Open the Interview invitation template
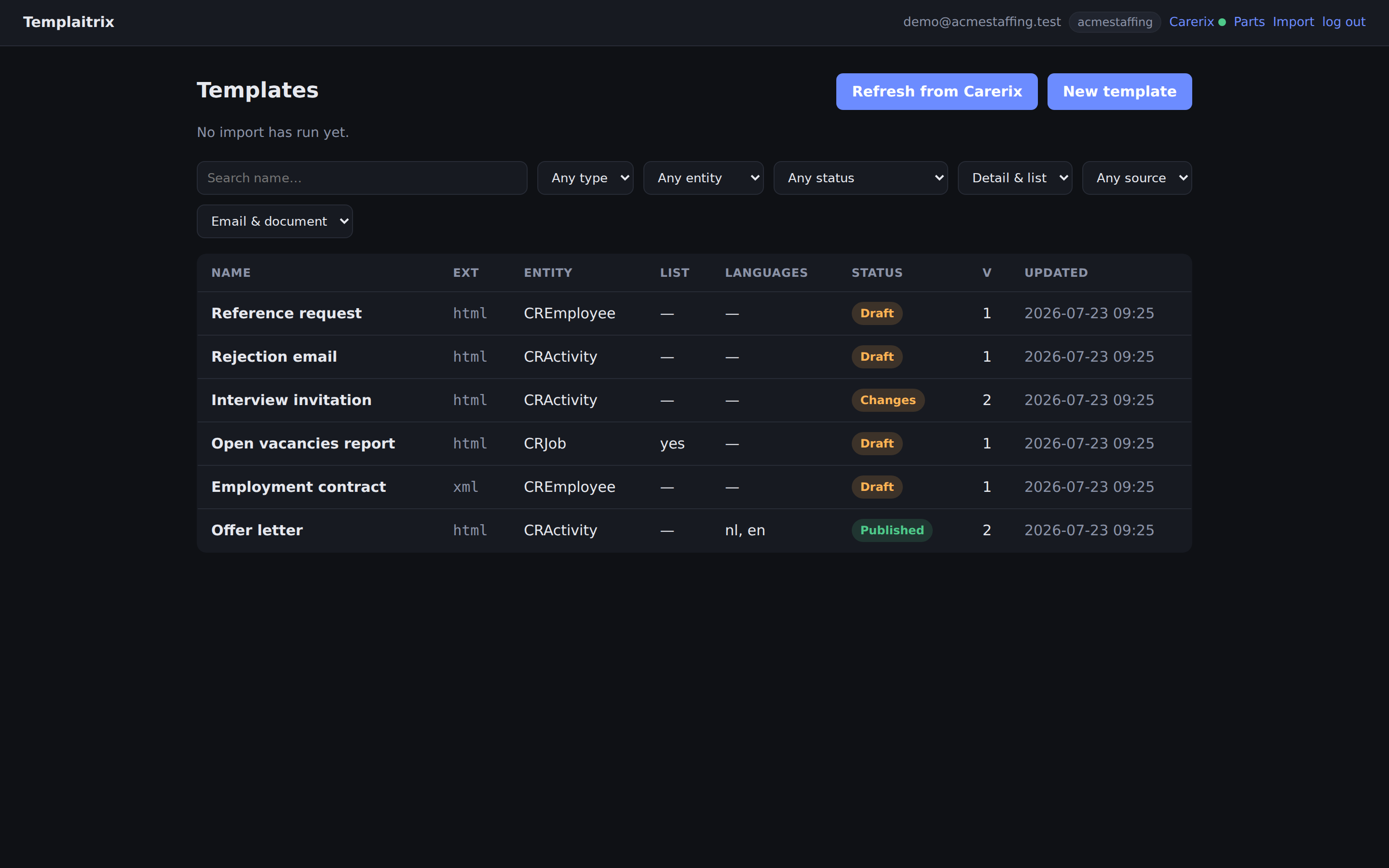 pos(291,400)
